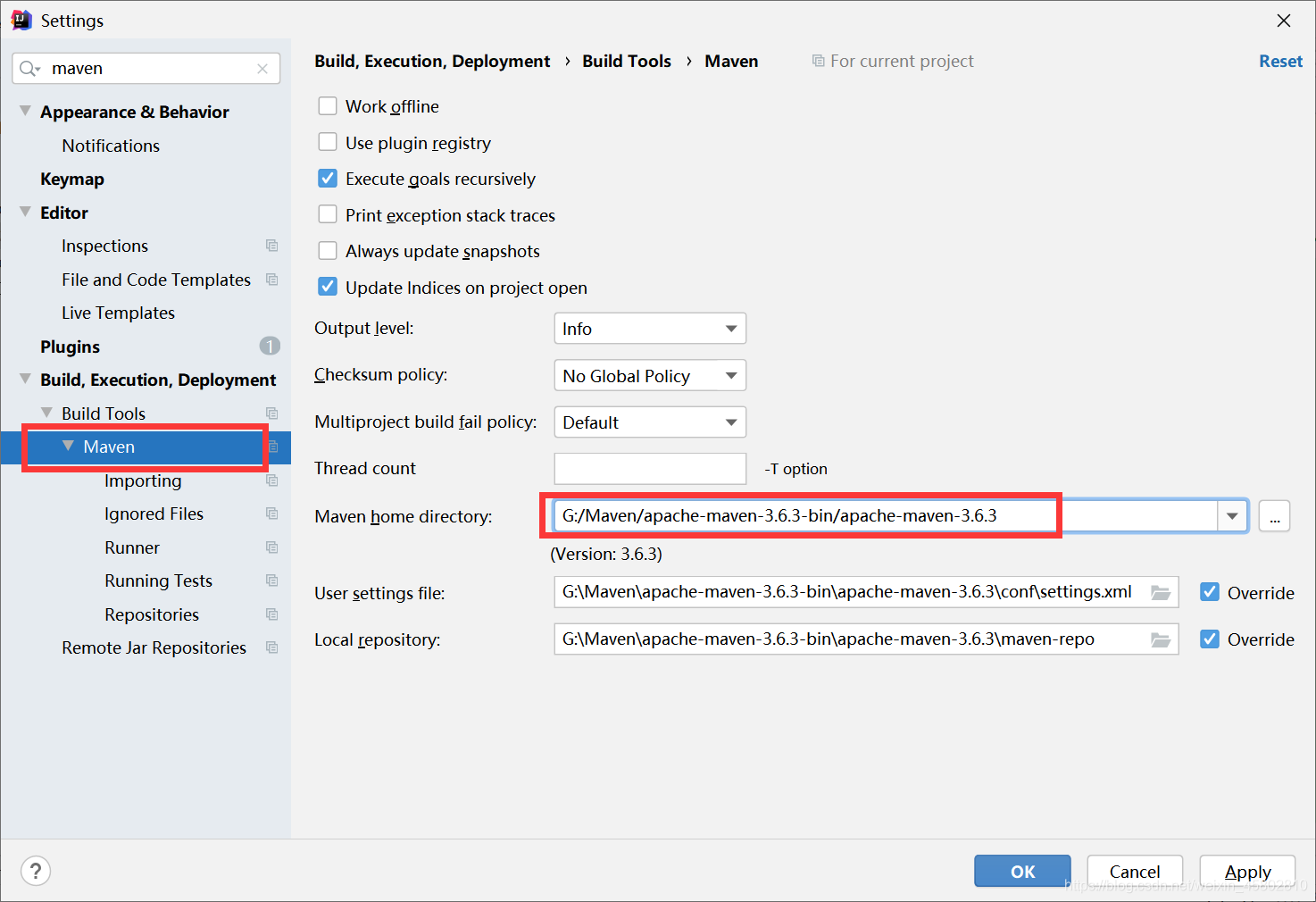Click the (Version: 3.6.3) text
1316x902 pixels.
tap(606, 554)
